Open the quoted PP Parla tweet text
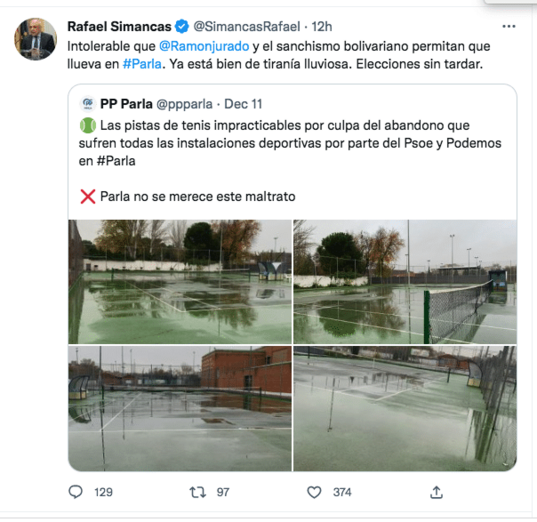The image size is (537, 522). click(290, 161)
